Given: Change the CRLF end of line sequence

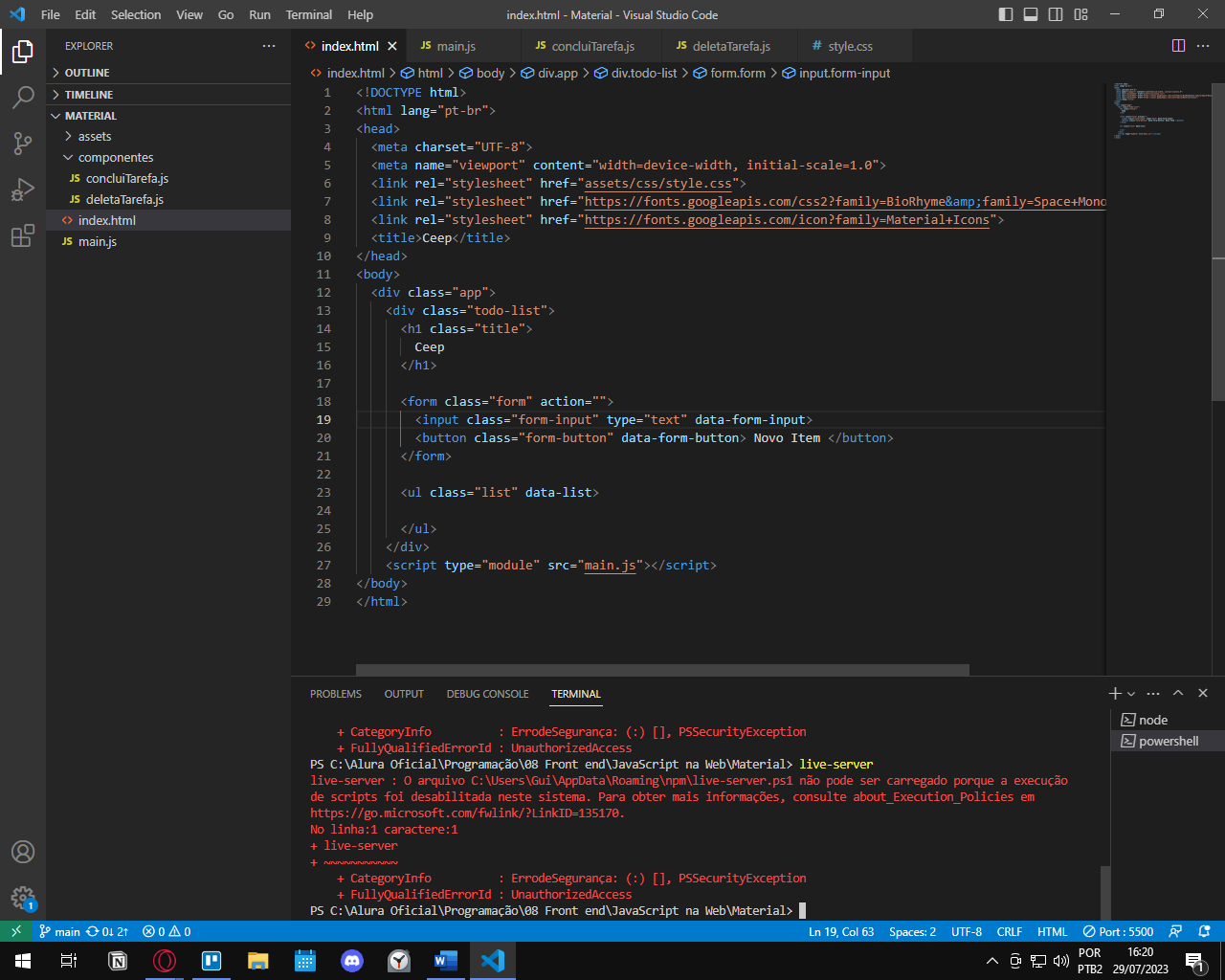Looking at the screenshot, I should 1010,931.
